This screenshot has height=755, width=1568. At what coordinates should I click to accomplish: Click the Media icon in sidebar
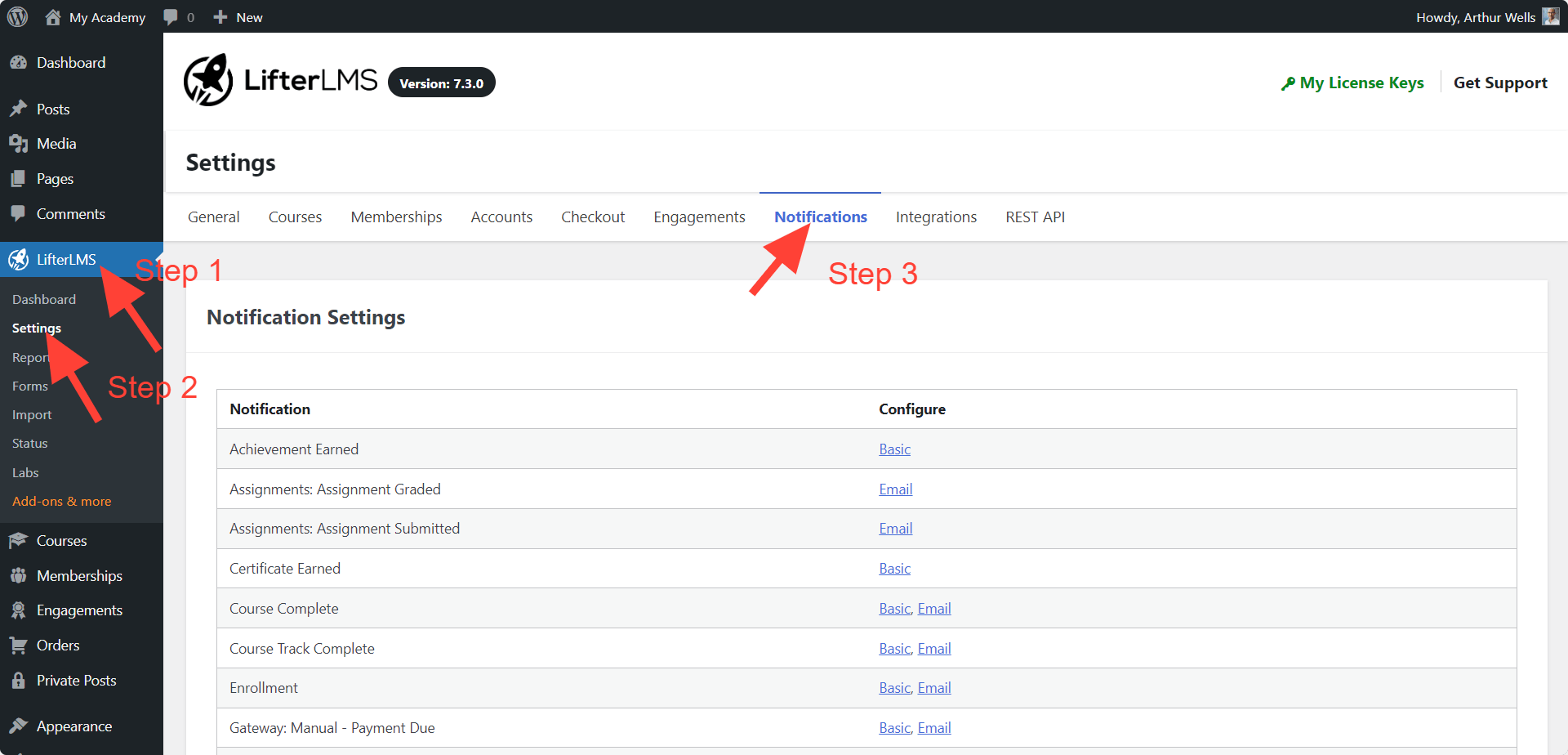[x=18, y=144]
